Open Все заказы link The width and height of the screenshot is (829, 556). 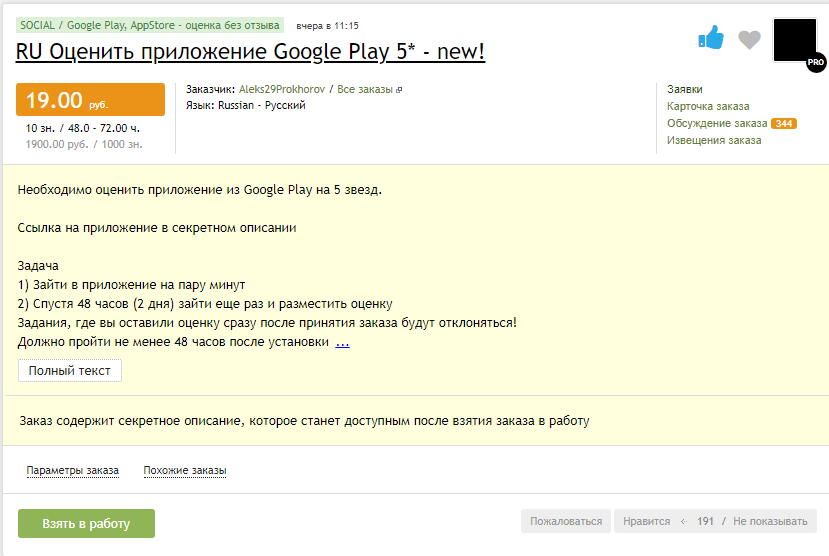pos(365,89)
